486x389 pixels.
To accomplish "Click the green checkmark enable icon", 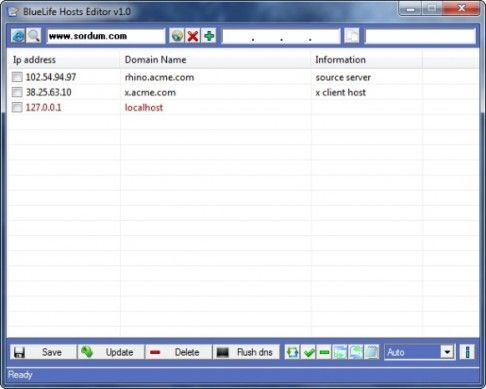I will [x=308, y=352].
